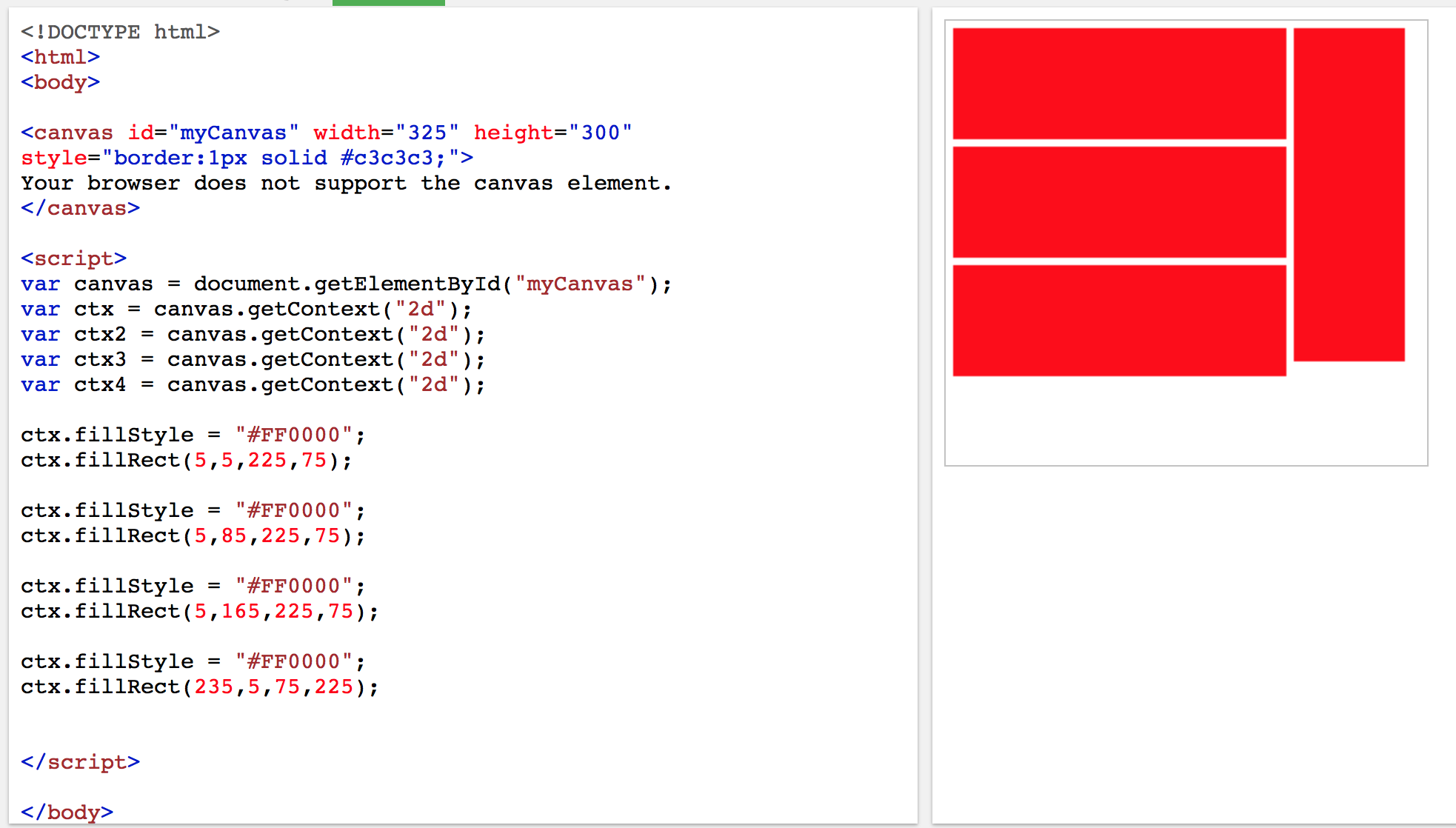Click the "var ctx4" declaration line
This screenshot has width=1456, height=828.
click(253, 384)
